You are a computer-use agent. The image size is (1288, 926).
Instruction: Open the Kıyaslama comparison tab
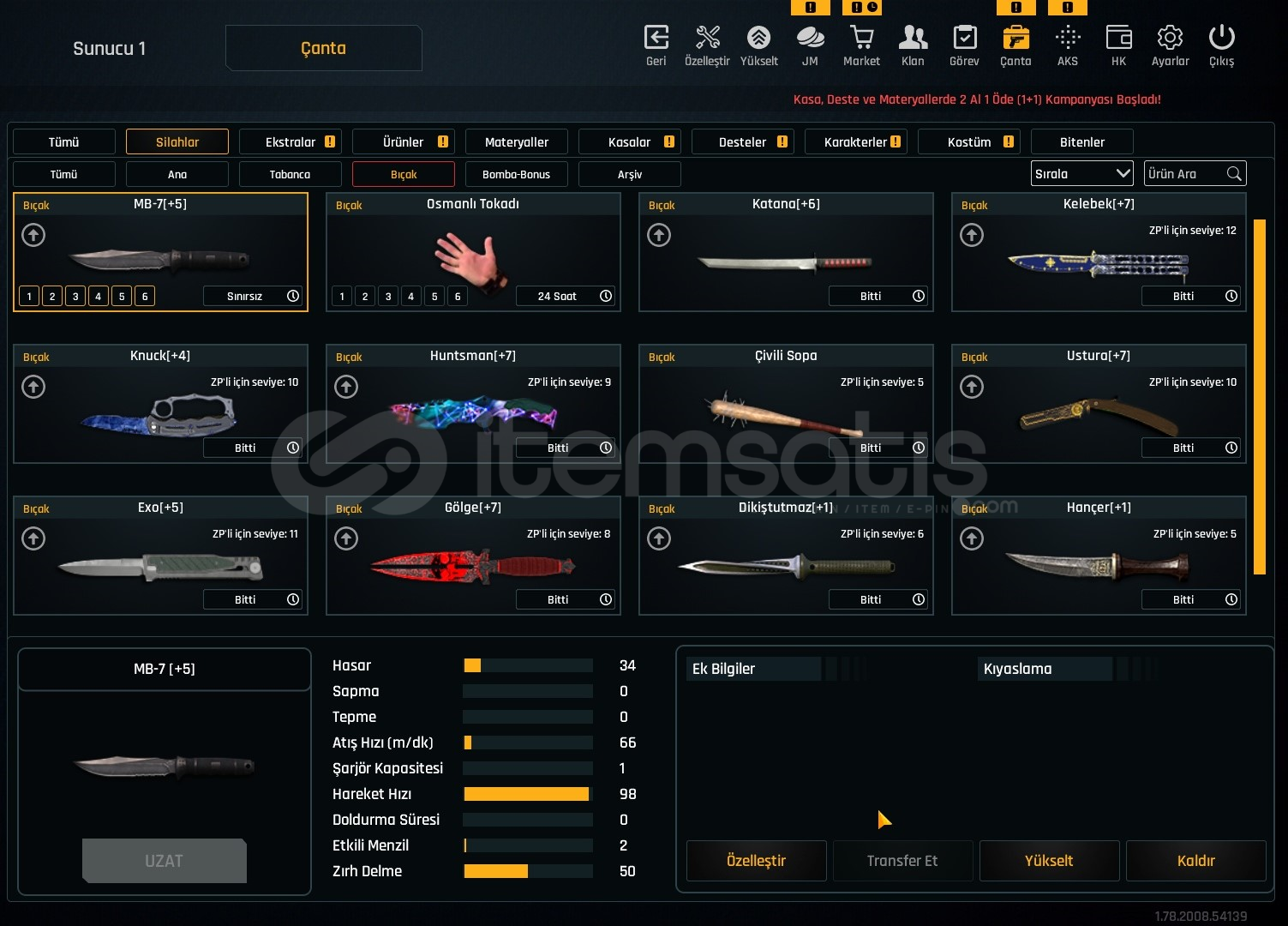pos(1045,669)
